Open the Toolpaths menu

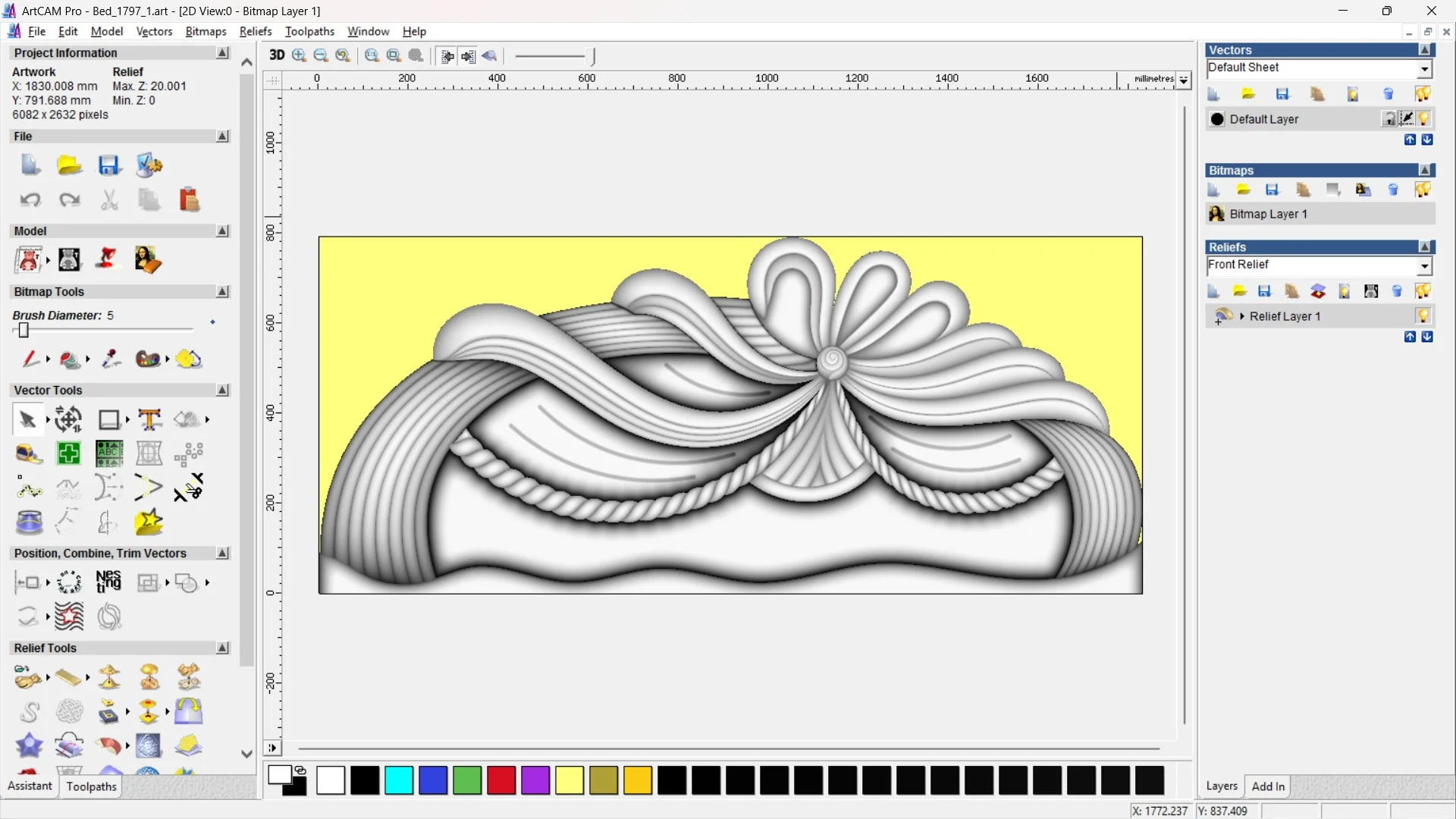[309, 31]
